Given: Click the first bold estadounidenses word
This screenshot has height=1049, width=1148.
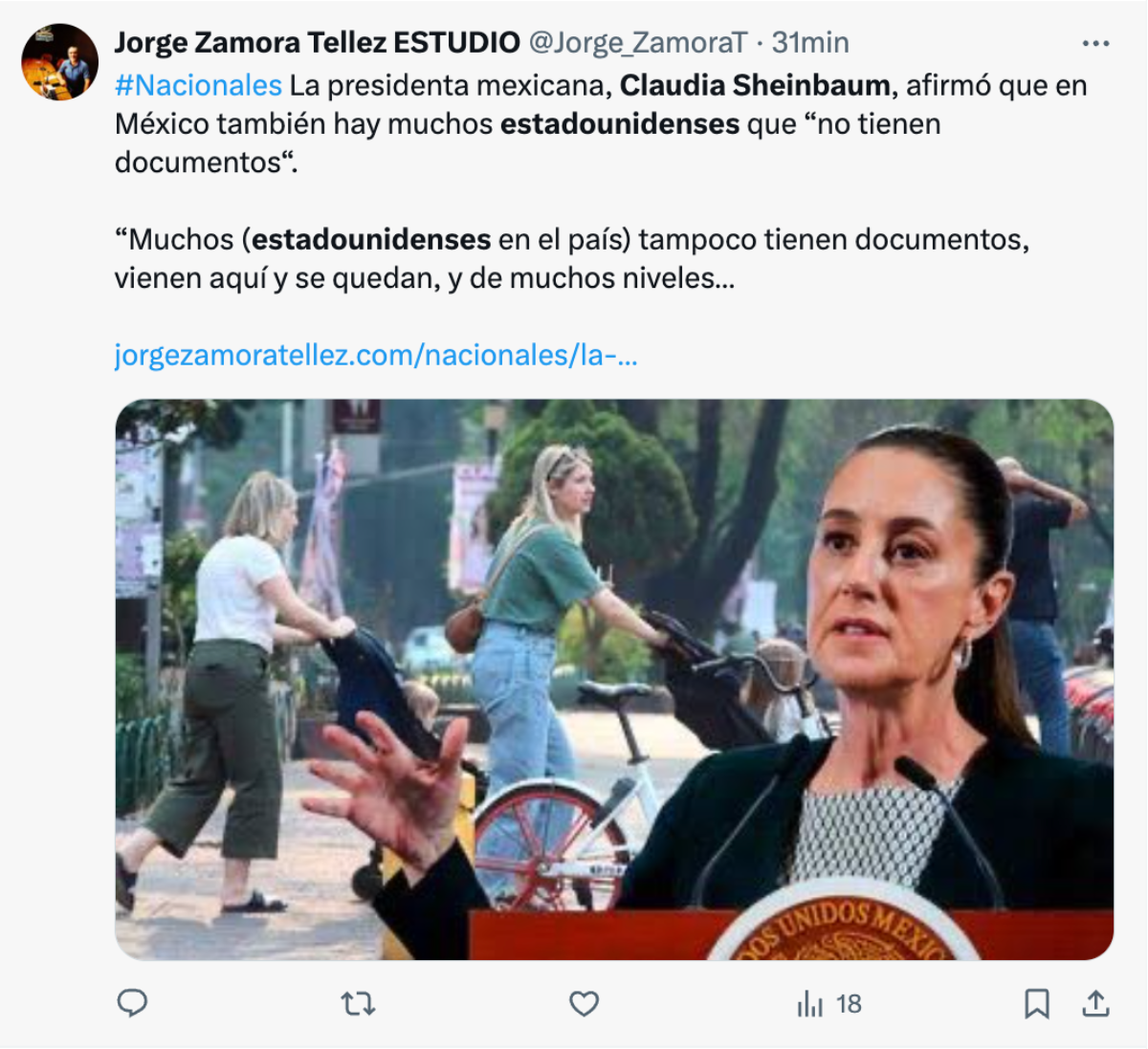Looking at the screenshot, I should click(x=620, y=124).
